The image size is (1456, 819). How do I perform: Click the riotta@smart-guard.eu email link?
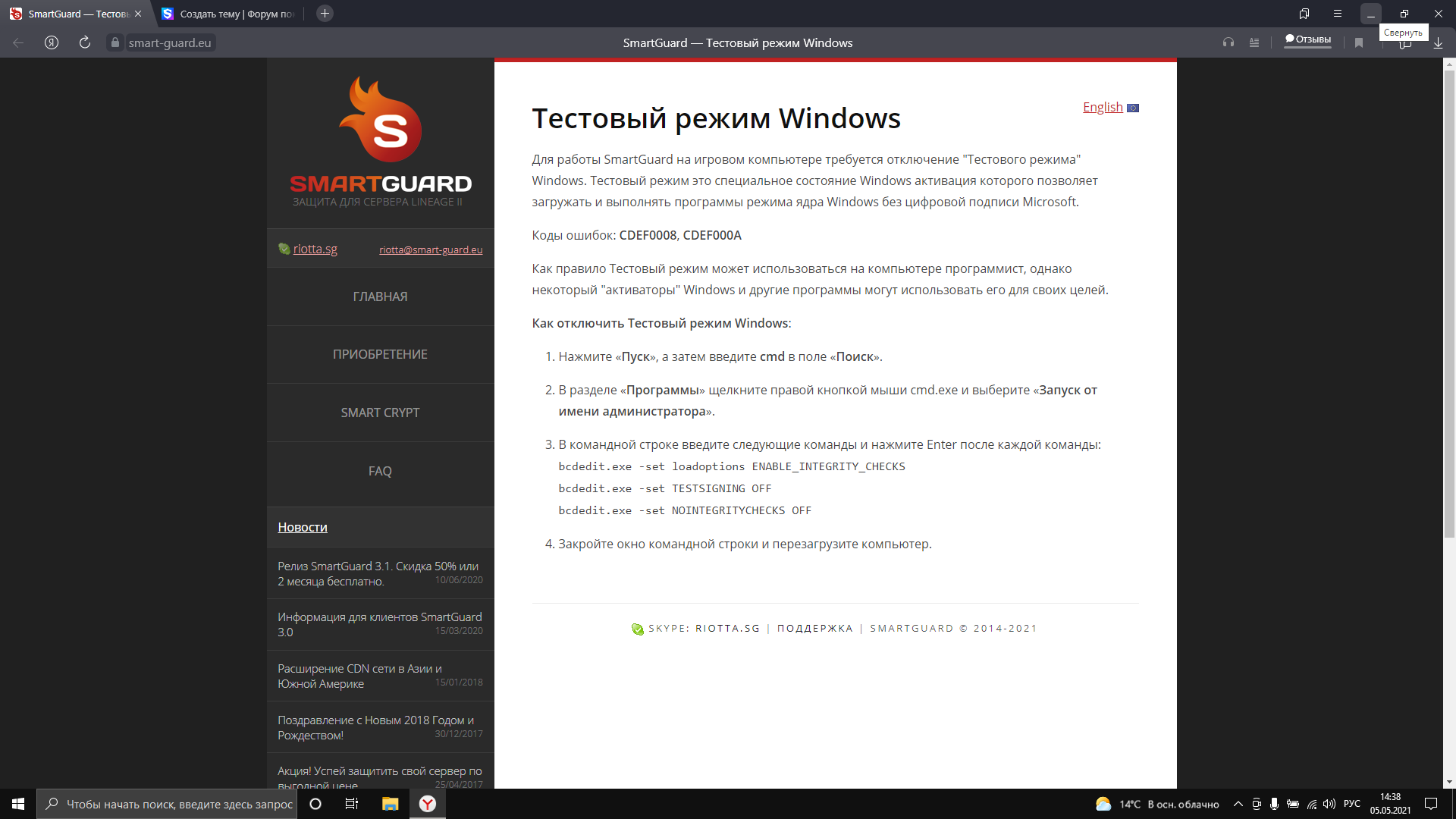coord(431,249)
